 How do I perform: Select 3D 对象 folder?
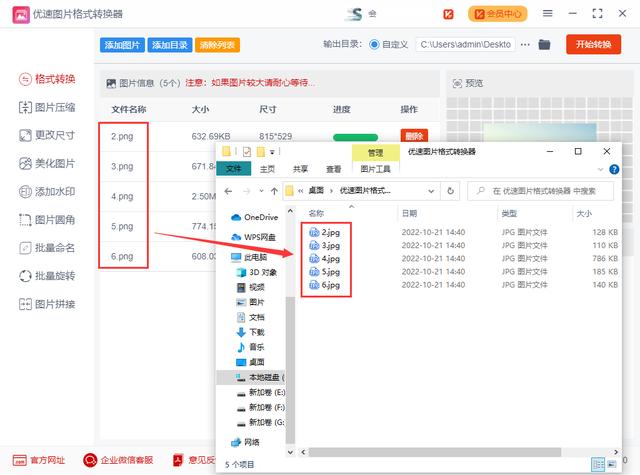pyautogui.click(x=257, y=272)
